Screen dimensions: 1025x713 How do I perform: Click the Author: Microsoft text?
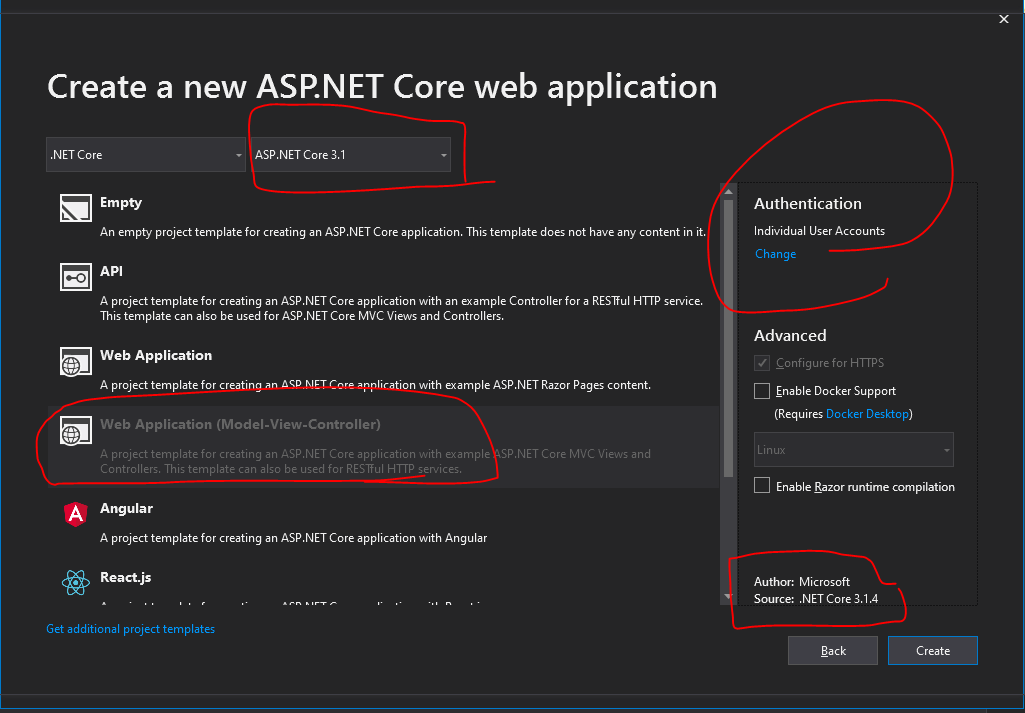pos(802,582)
